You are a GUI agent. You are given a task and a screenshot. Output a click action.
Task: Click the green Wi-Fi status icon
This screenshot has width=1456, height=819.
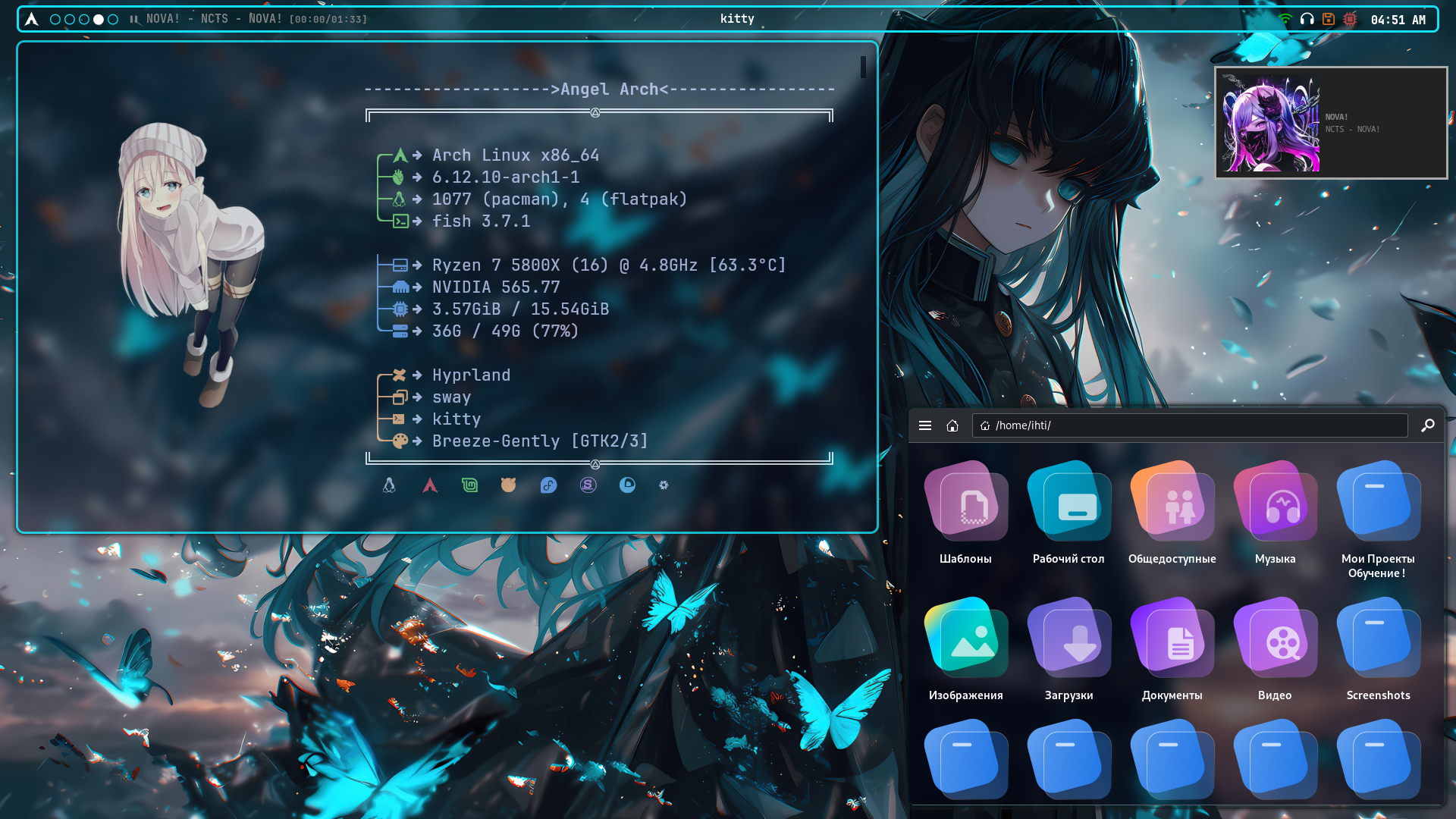[x=1285, y=20]
